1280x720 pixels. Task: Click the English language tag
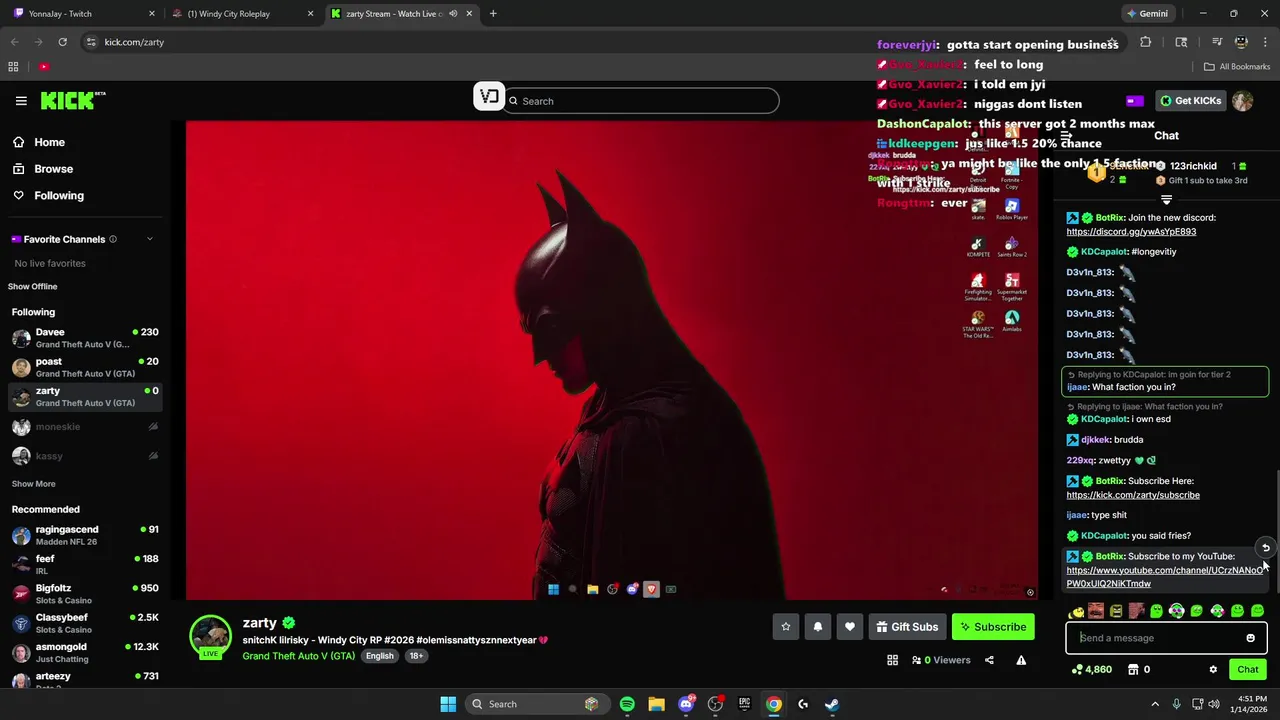(x=379, y=656)
